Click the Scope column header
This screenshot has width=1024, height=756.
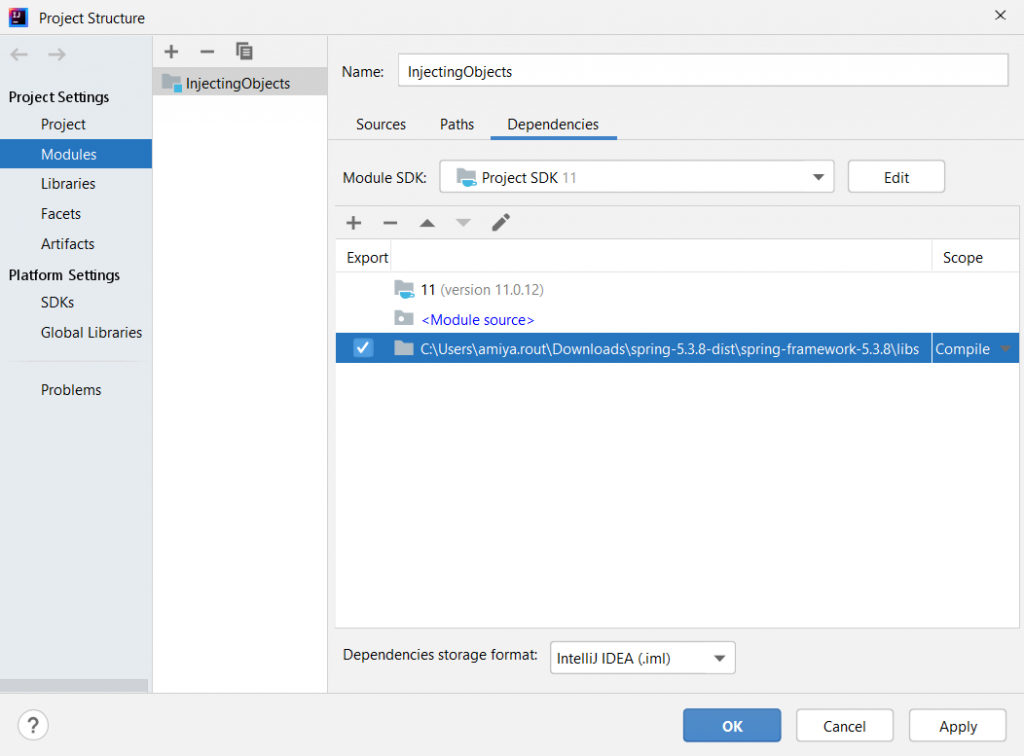975,257
